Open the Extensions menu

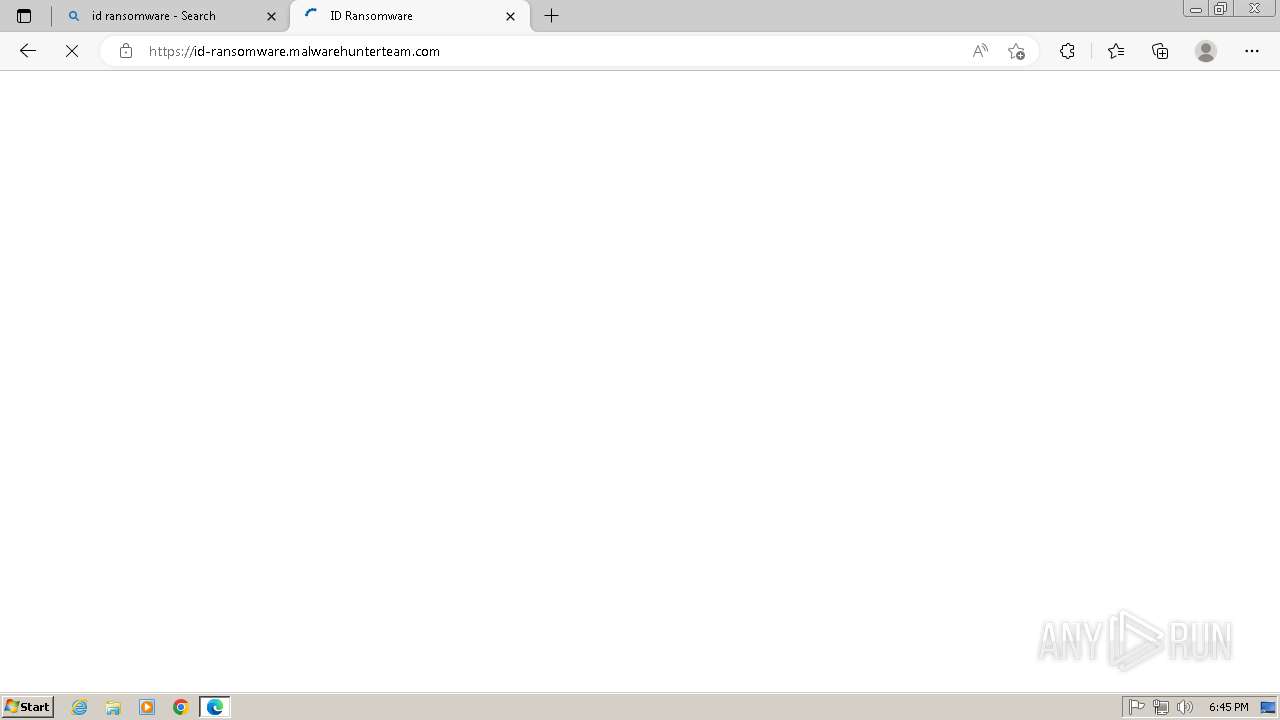tap(1067, 51)
